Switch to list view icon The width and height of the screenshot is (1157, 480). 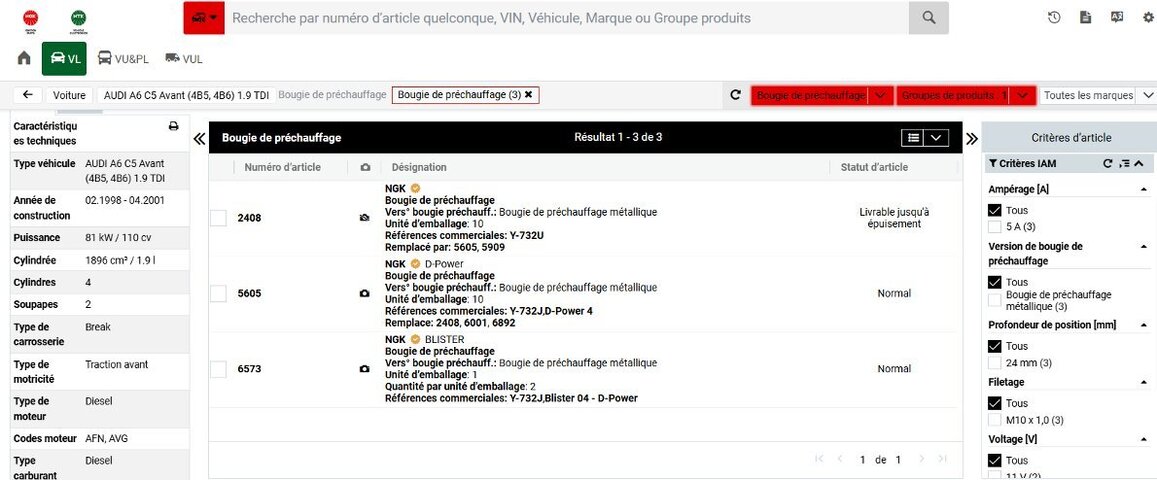(913, 137)
